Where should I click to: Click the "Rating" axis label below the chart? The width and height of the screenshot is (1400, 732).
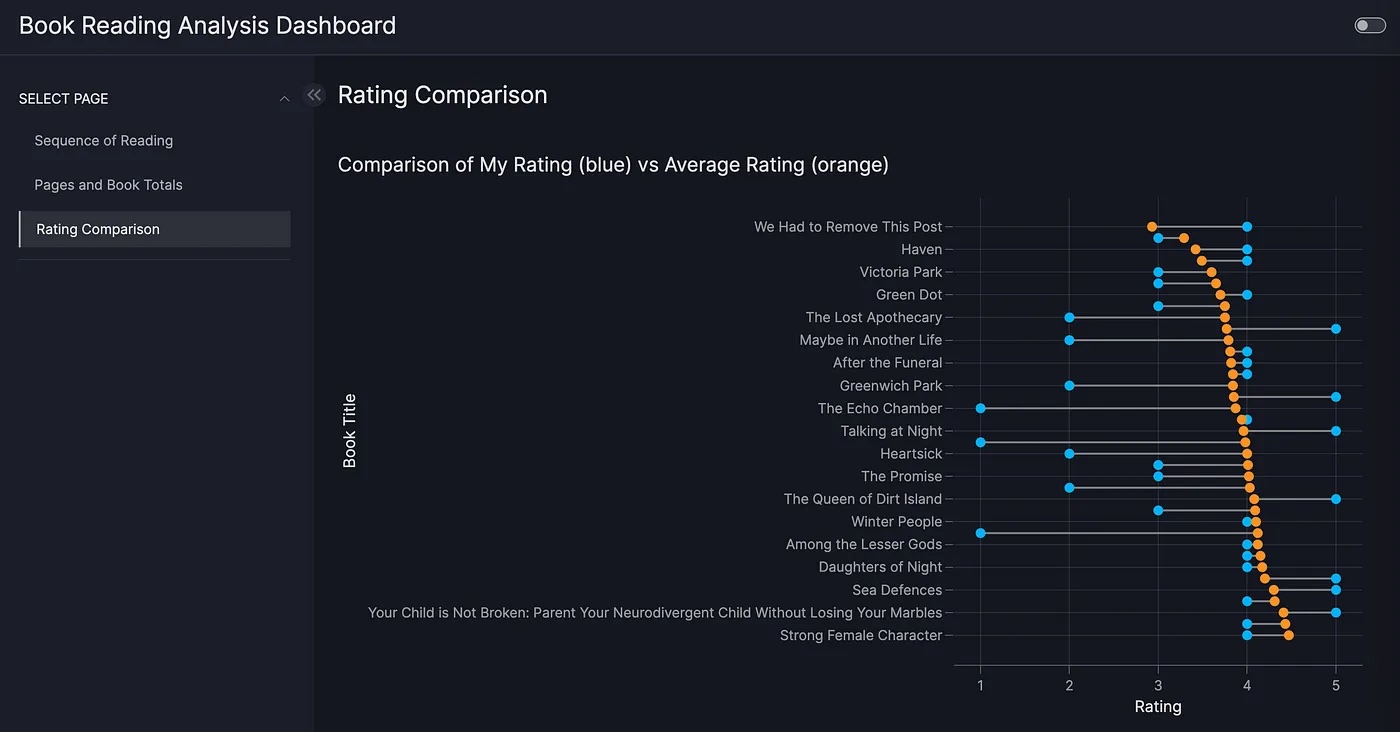pyautogui.click(x=1157, y=706)
